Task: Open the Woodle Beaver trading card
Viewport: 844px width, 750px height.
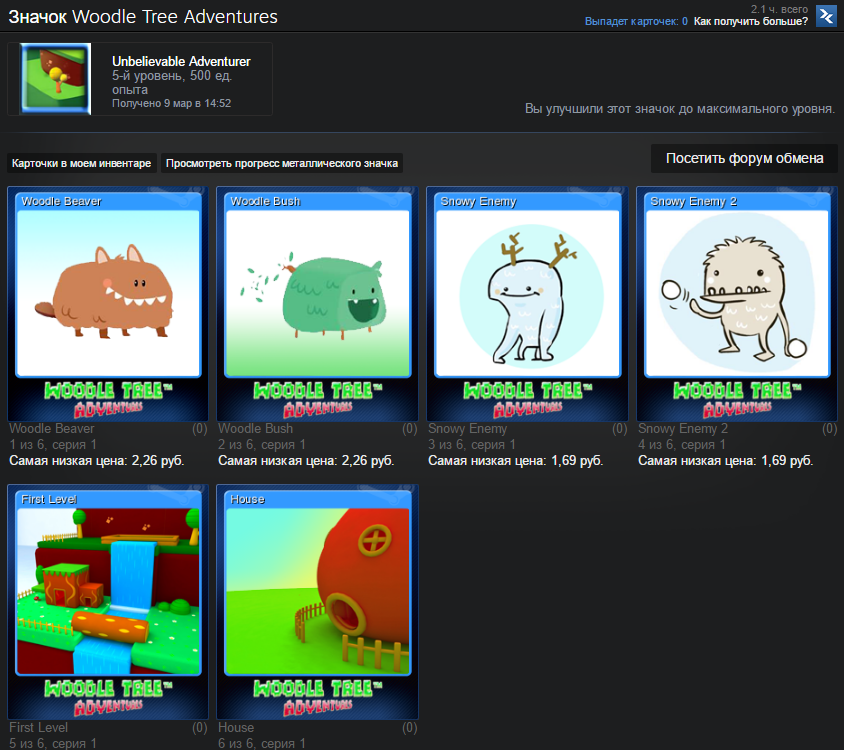Action: click(108, 304)
